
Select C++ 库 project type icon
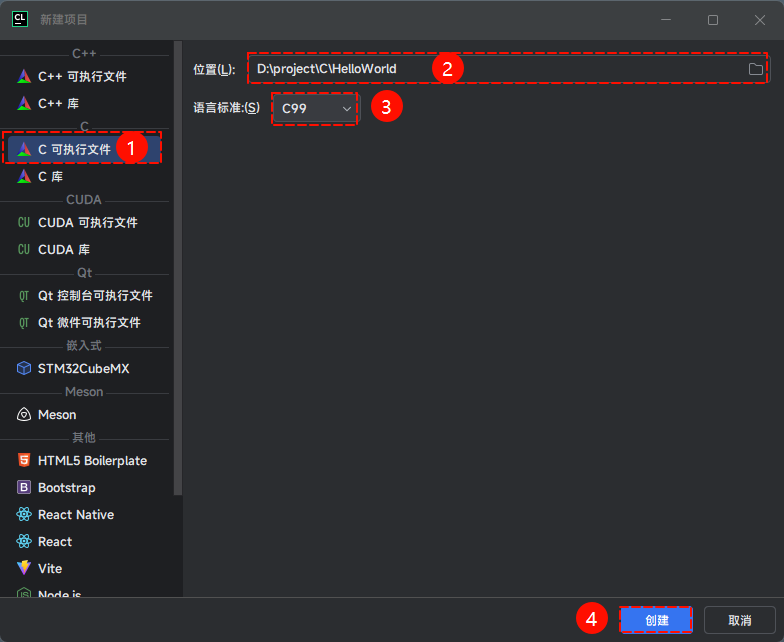point(24,103)
